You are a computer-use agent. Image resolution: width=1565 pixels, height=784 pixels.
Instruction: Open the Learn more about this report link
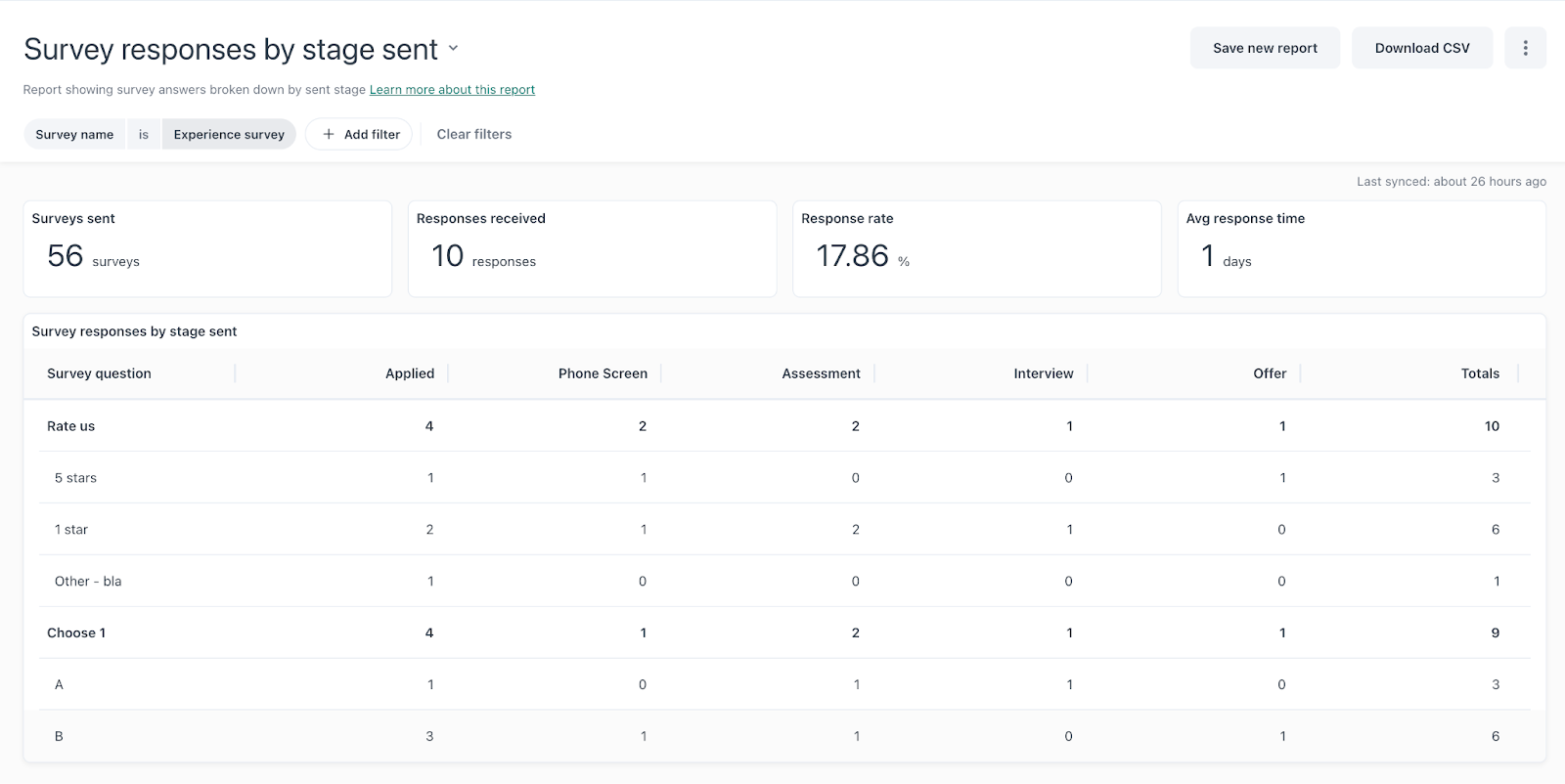(x=452, y=90)
